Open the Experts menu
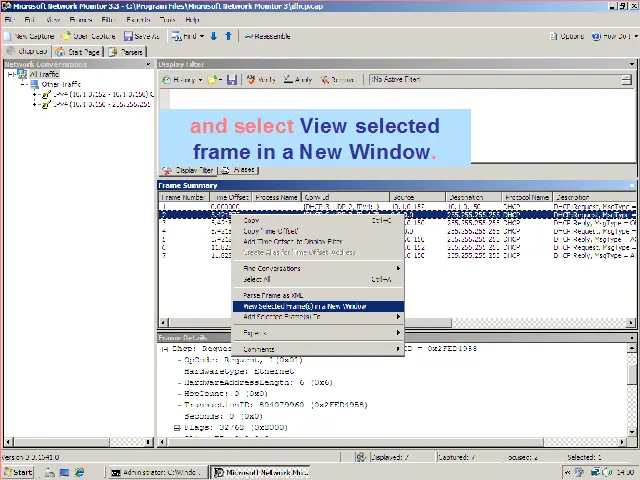Image resolution: width=640 pixels, height=480 pixels. [138, 20]
